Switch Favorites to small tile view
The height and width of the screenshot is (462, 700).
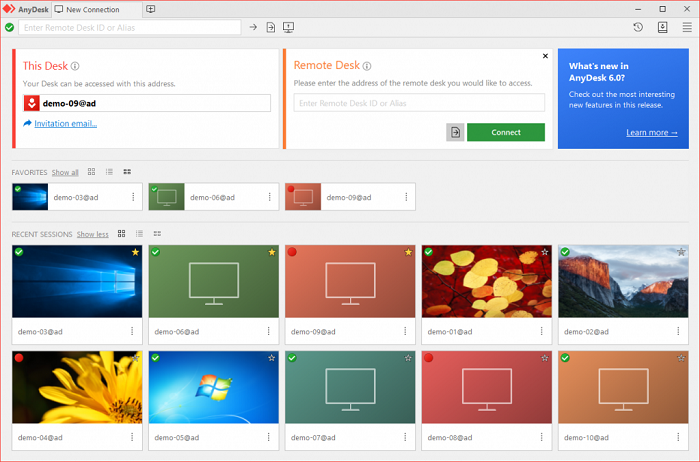(127, 171)
